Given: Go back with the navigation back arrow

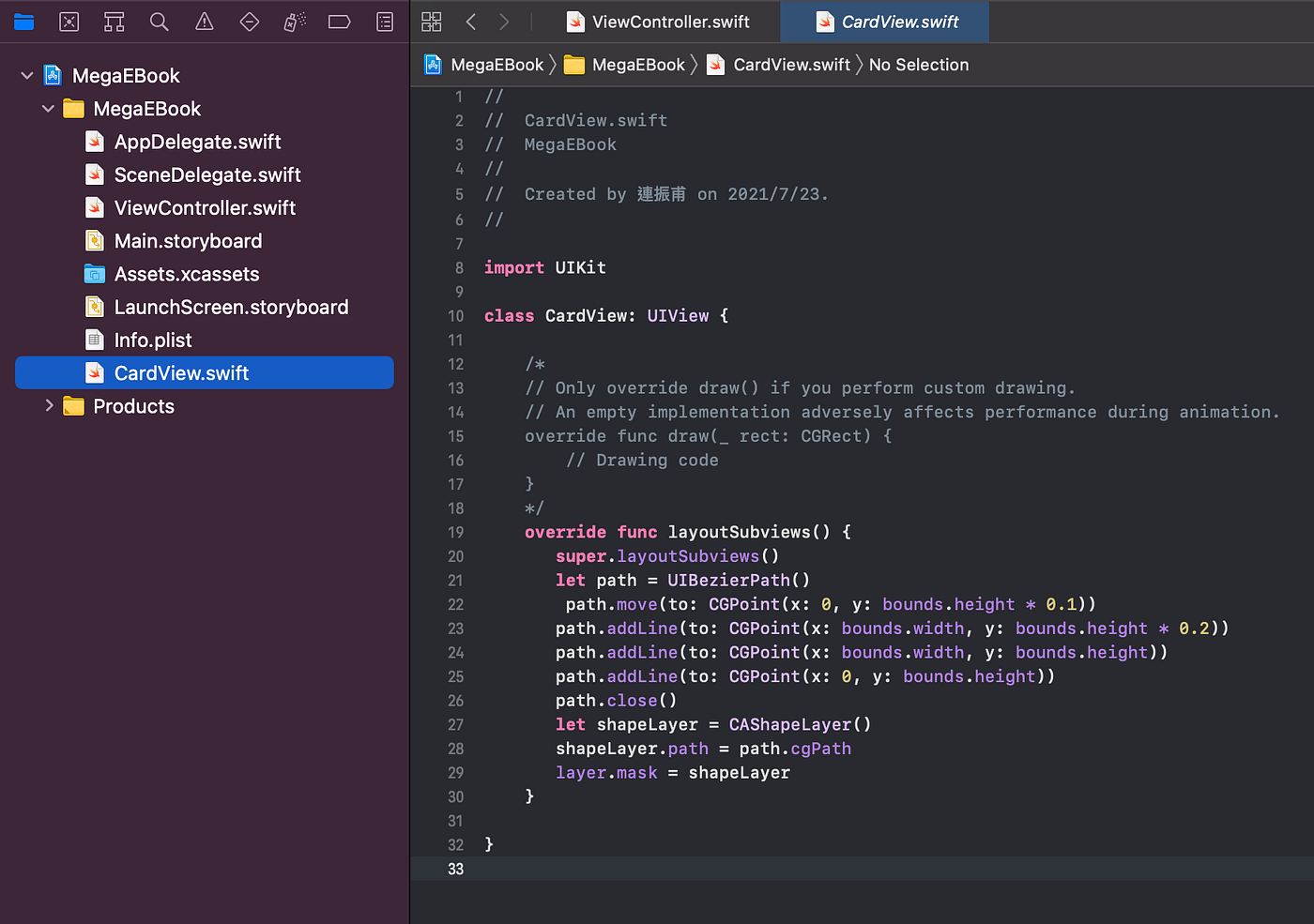Looking at the screenshot, I should pyautogui.click(x=471, y=21).
